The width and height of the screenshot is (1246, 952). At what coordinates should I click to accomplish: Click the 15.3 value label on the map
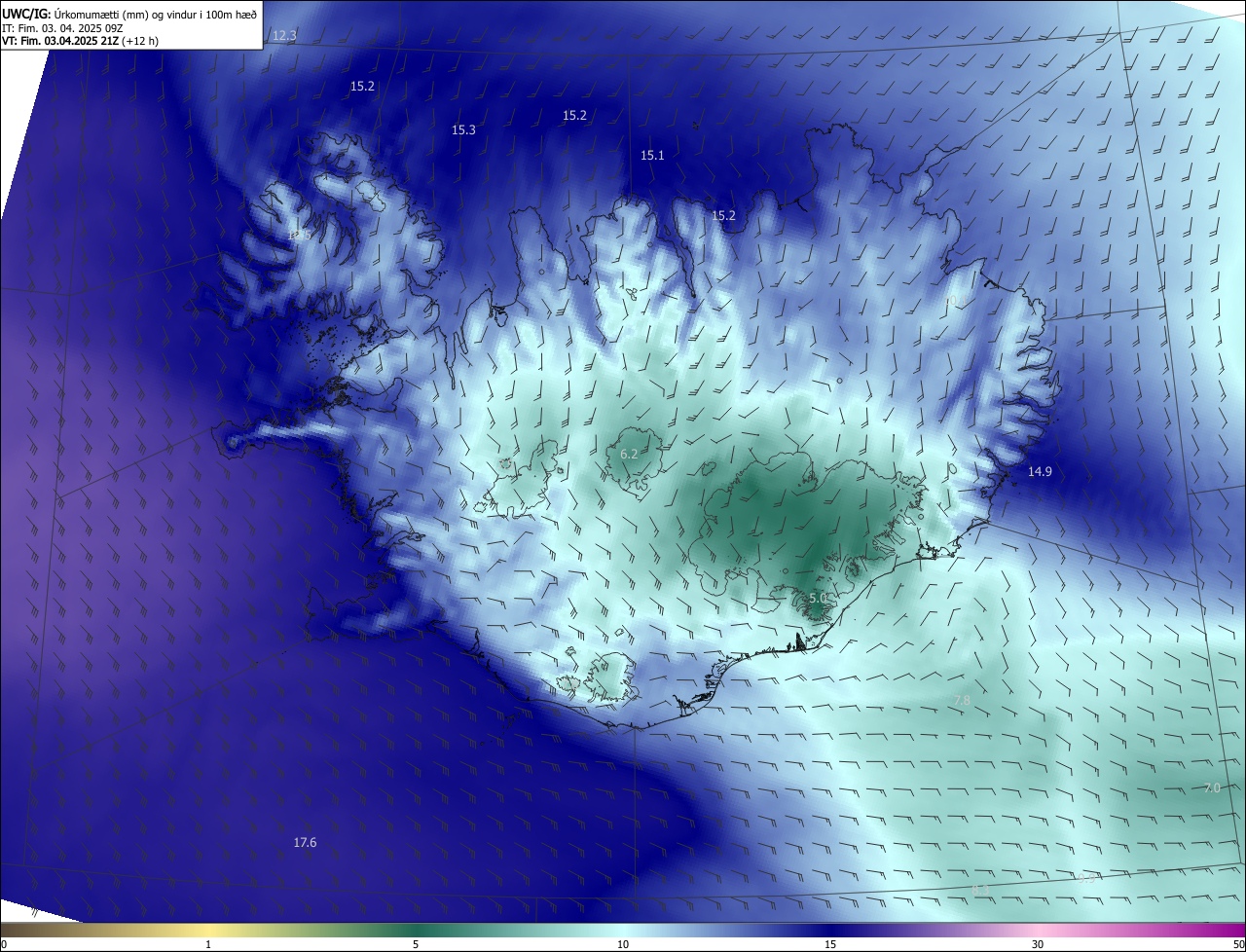coord(463,129)
